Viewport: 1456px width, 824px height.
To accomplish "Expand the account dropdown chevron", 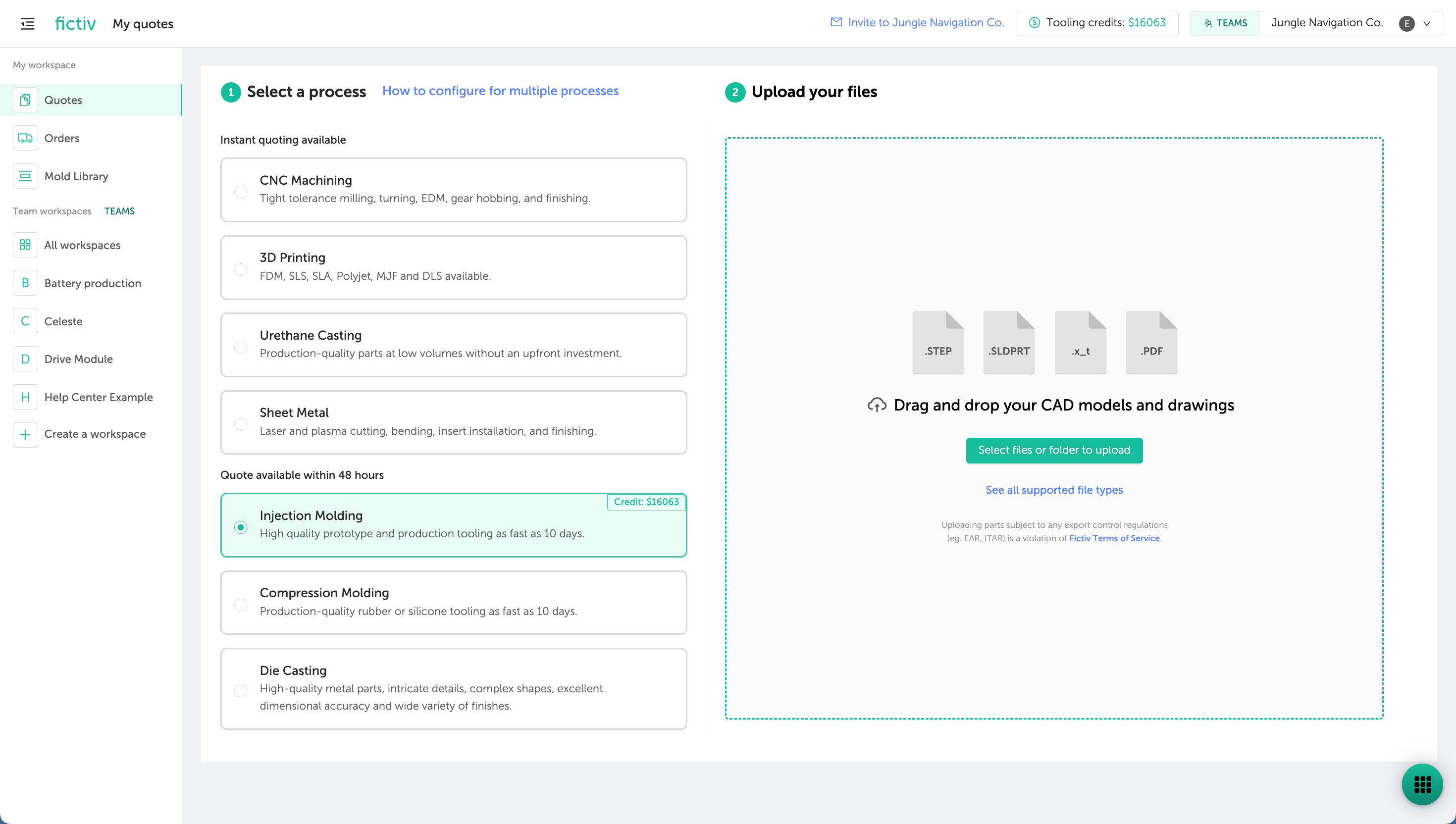I will pyautogui.click(x=1427, y=24).
